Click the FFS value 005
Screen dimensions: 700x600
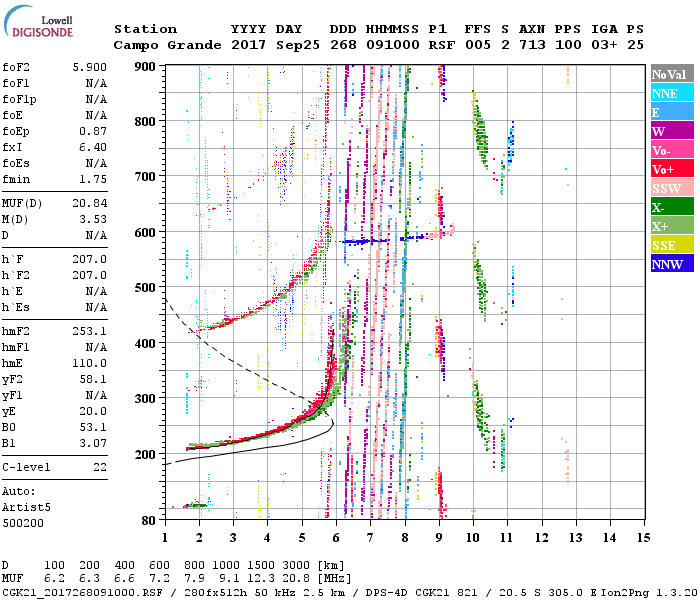(x=478, y=45)
